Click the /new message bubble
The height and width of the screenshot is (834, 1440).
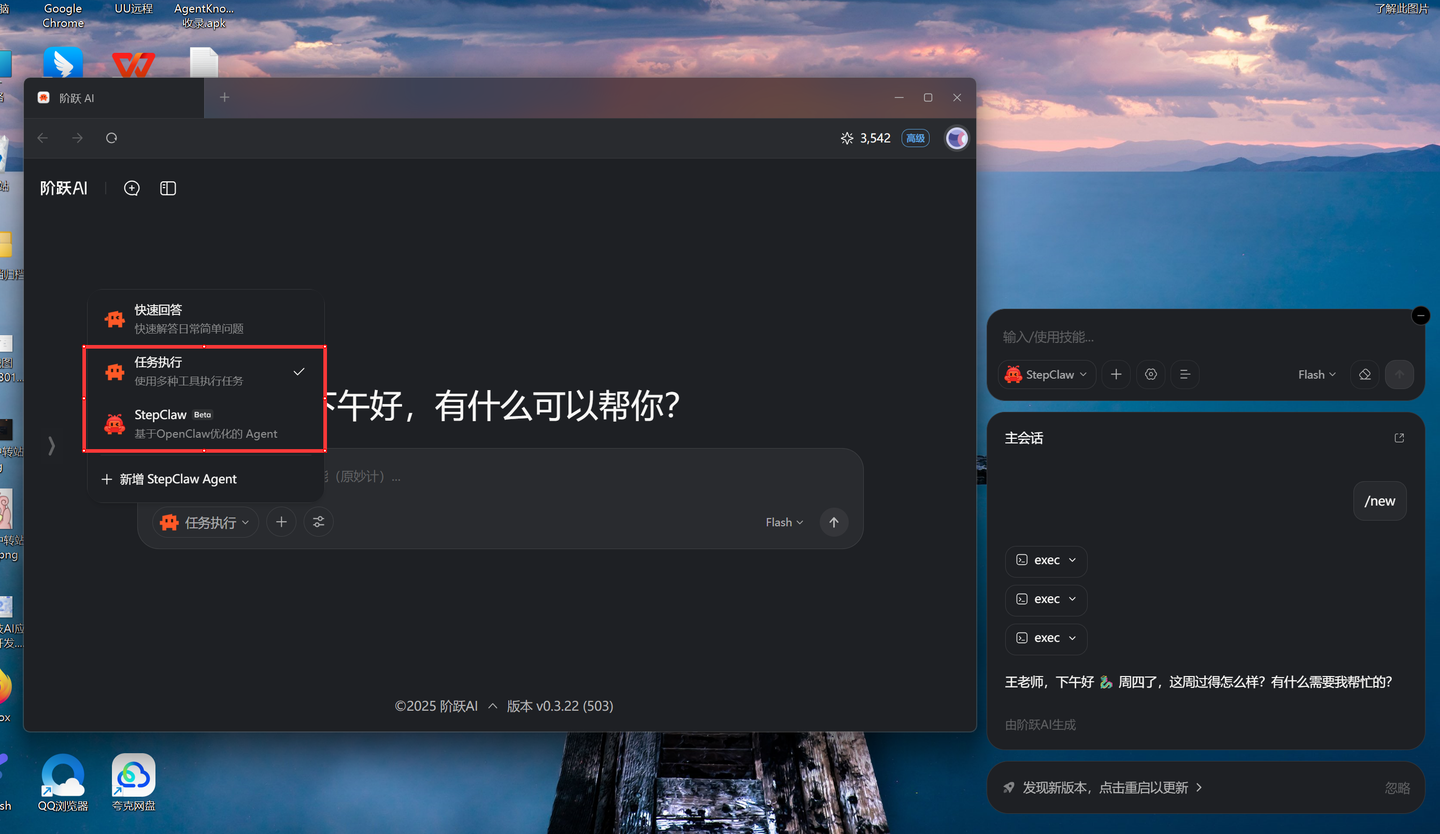pos(1380,501)
